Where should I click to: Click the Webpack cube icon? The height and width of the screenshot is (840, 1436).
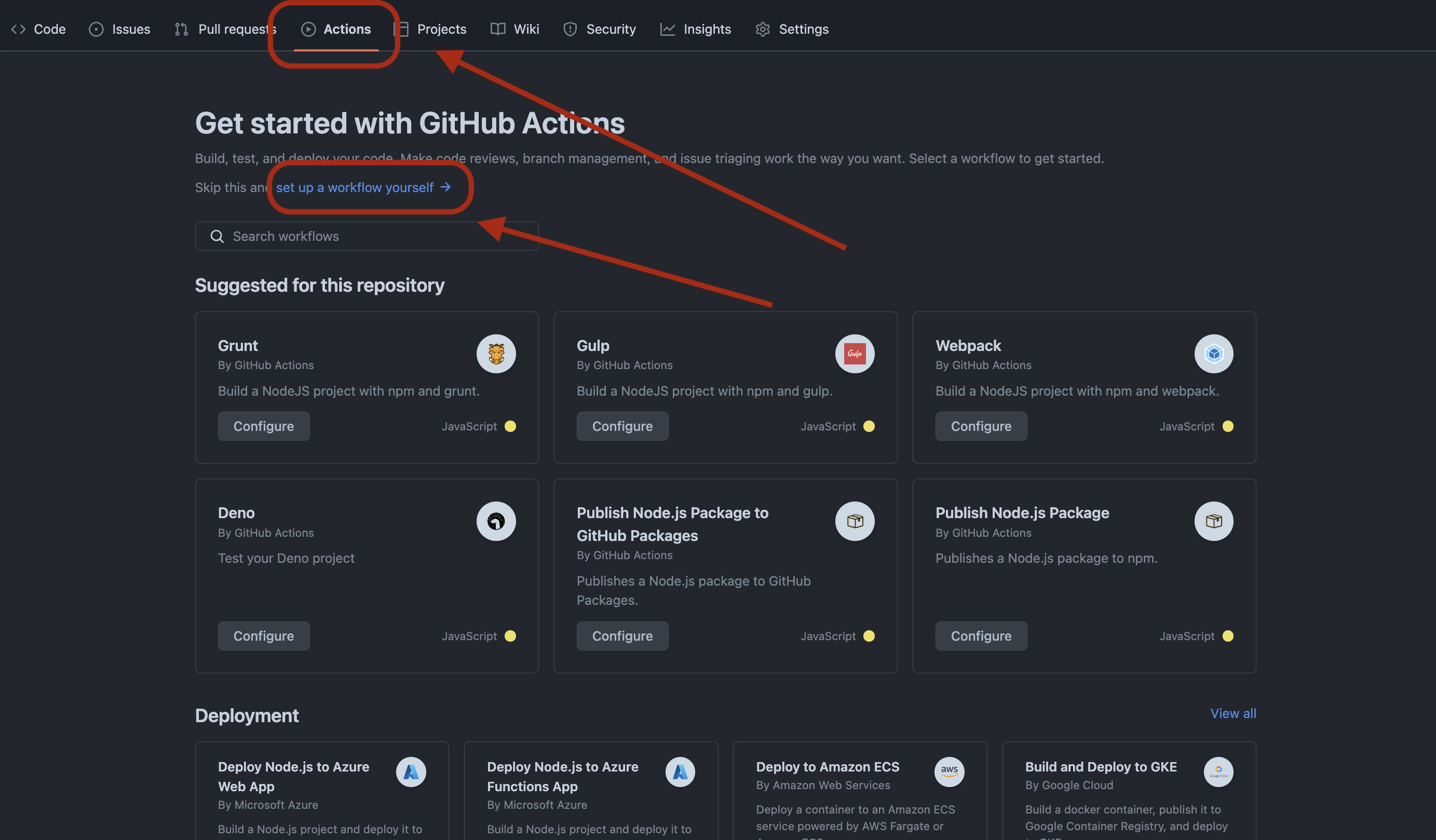click(x=1213, y=354)
